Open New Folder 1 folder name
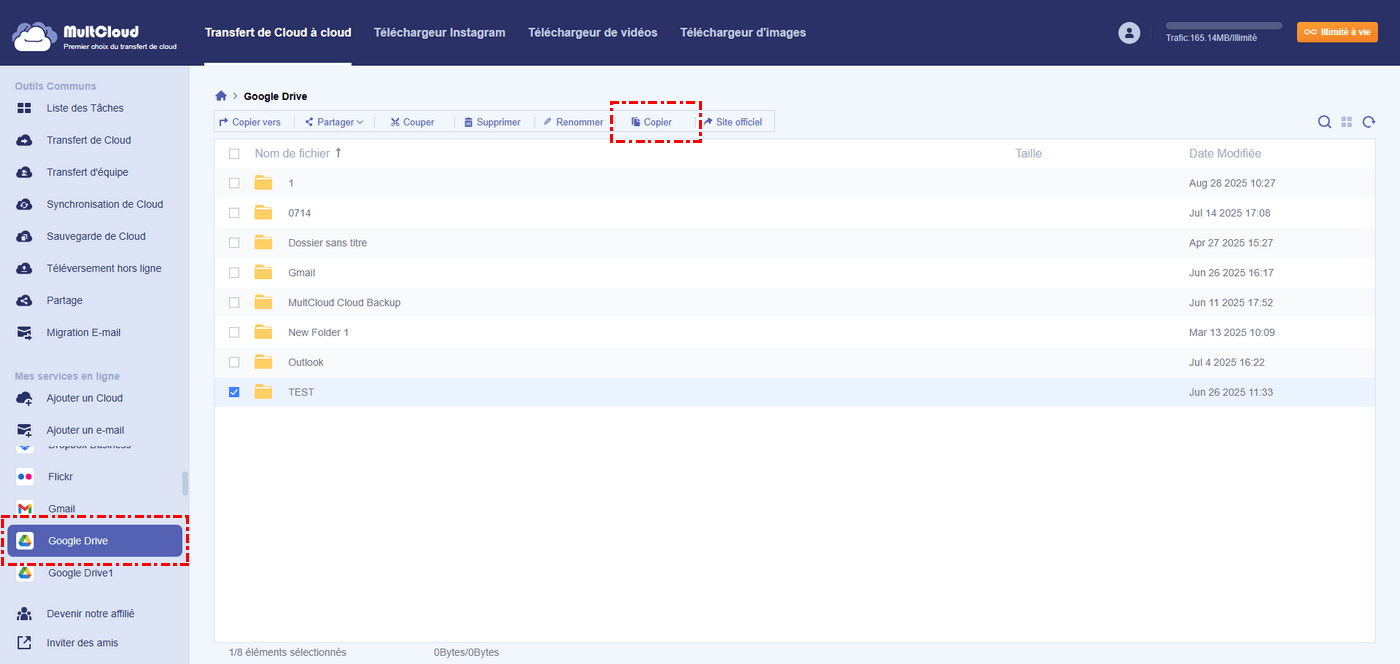Image resolution: width=1400 pixels, height=664 pixels. coord(318,332)
